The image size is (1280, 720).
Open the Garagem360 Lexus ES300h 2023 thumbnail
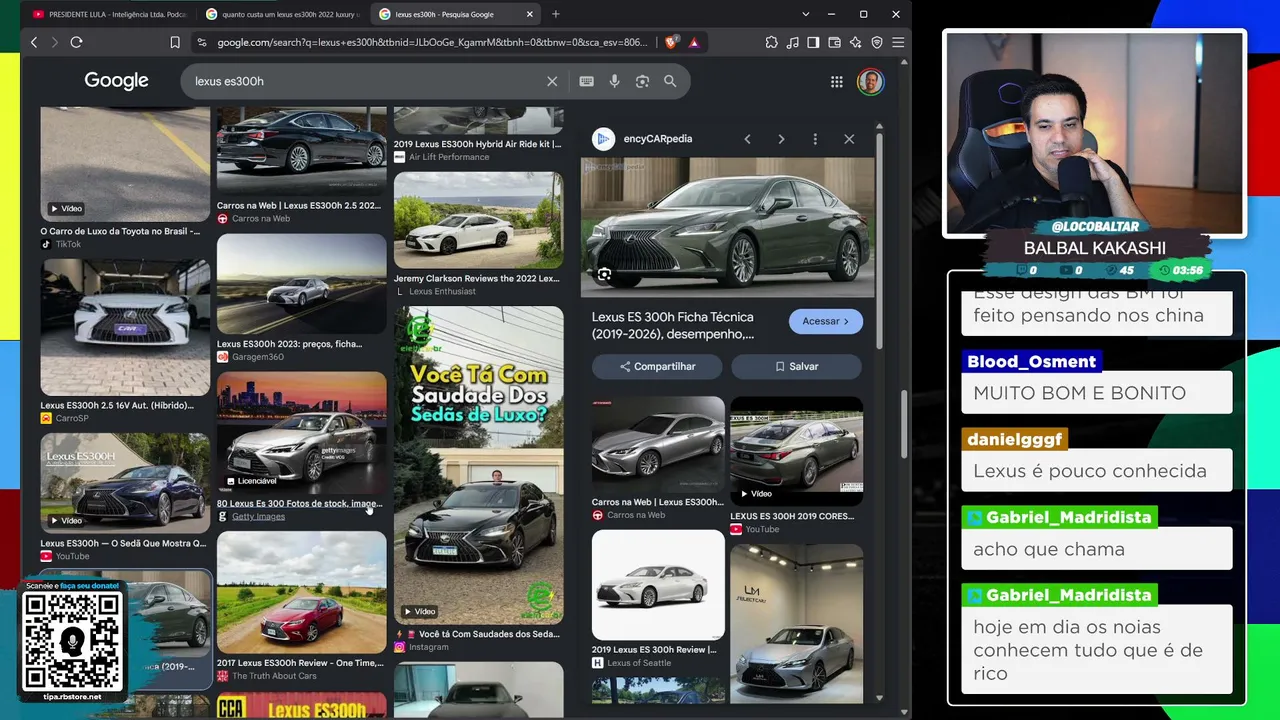[x=301, y=284]
